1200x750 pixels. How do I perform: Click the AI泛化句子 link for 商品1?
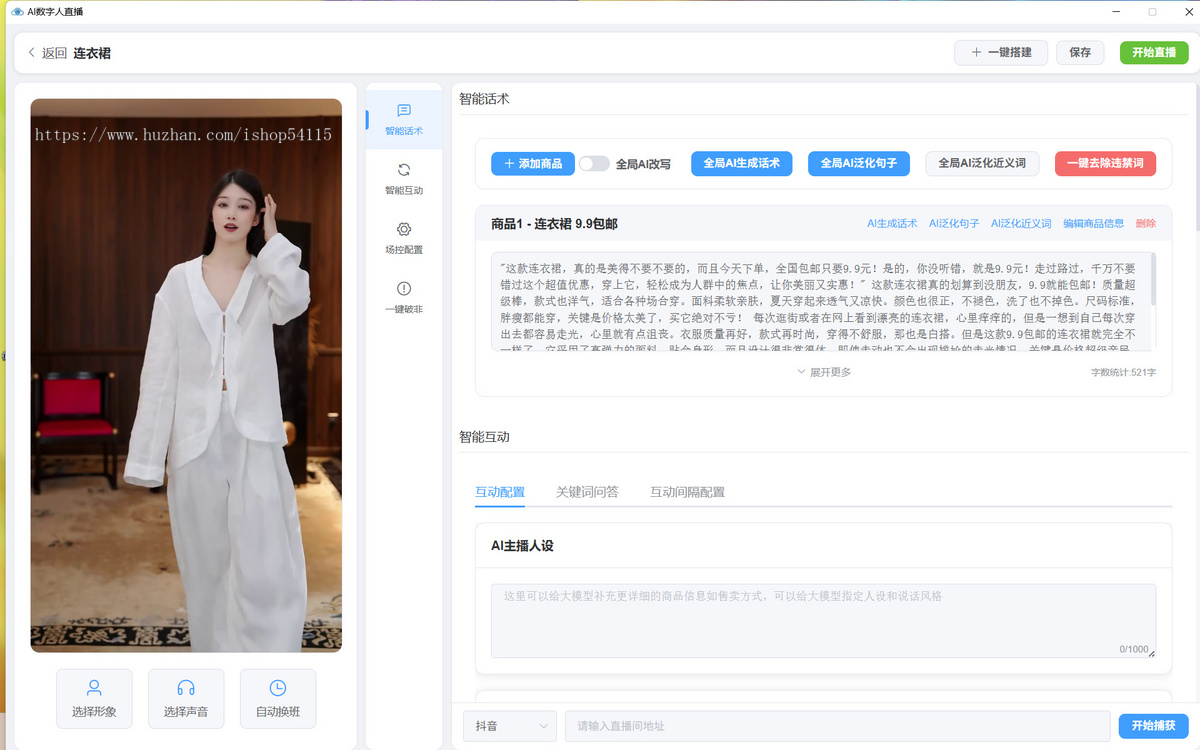pos(954,224)
